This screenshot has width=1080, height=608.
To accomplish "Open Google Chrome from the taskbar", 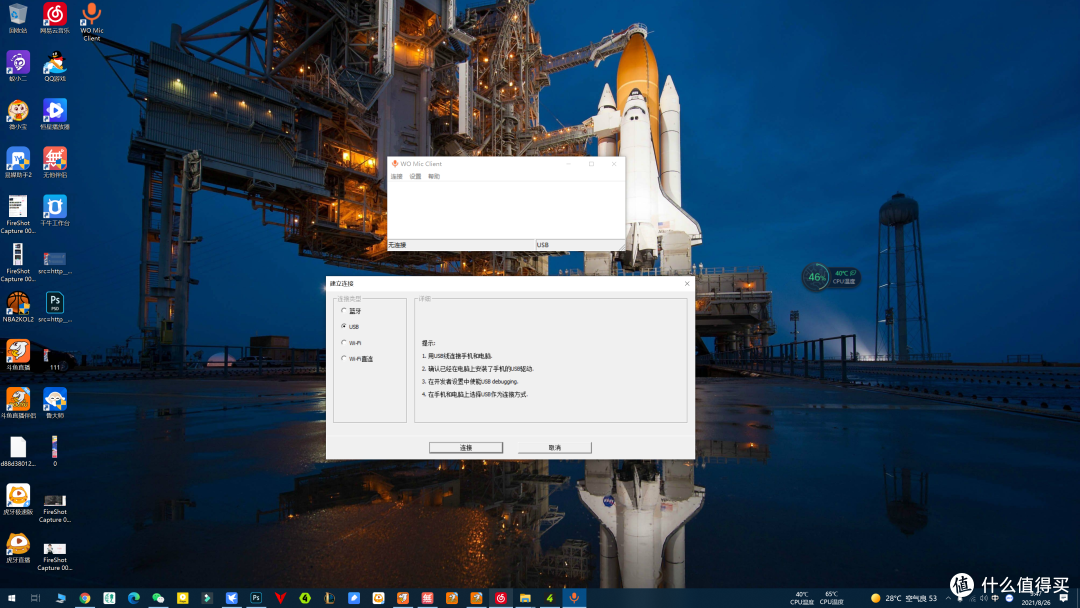I will (85, 598).
